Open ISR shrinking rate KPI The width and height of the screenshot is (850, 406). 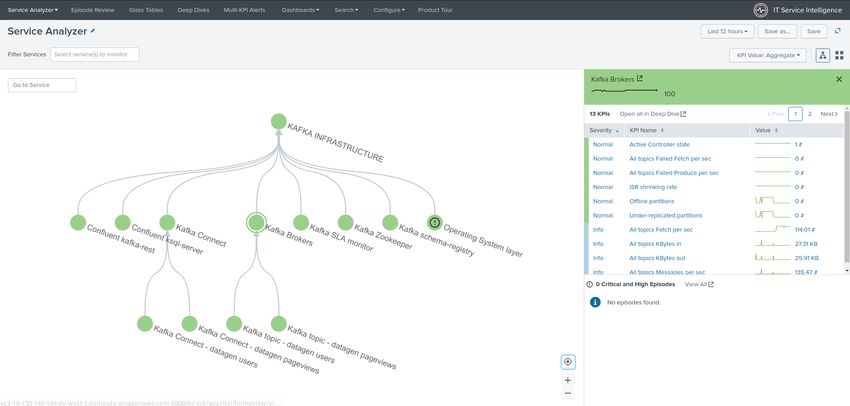[653, 187]
